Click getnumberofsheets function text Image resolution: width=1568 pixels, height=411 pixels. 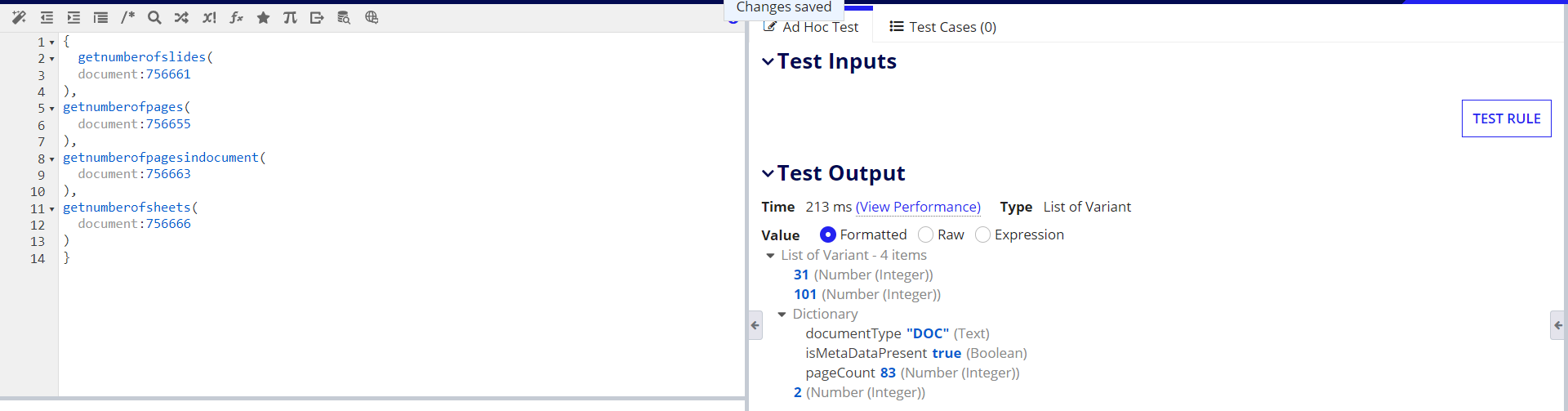127,208
